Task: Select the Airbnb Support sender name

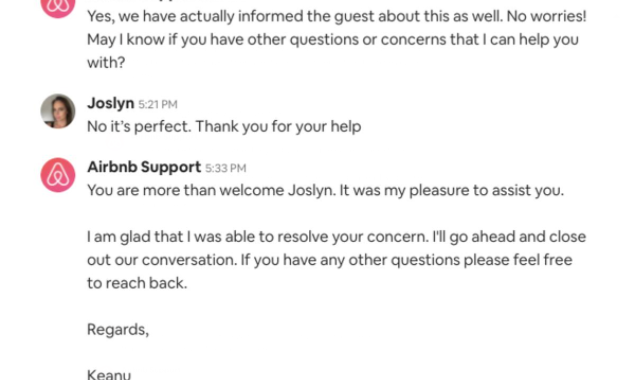Action: coord(144,167)
